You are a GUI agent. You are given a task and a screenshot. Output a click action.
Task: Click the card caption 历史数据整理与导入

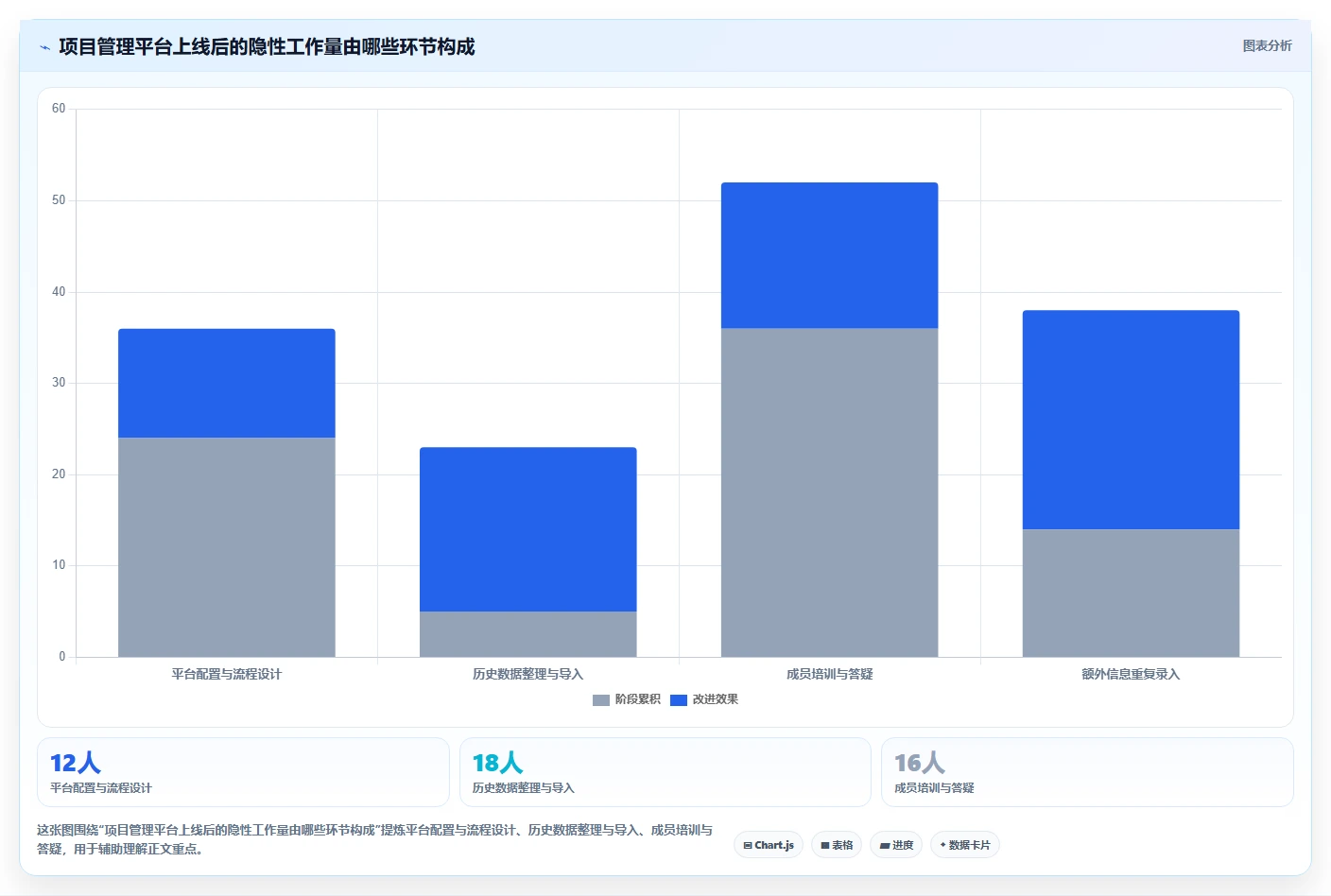point(523,787)
